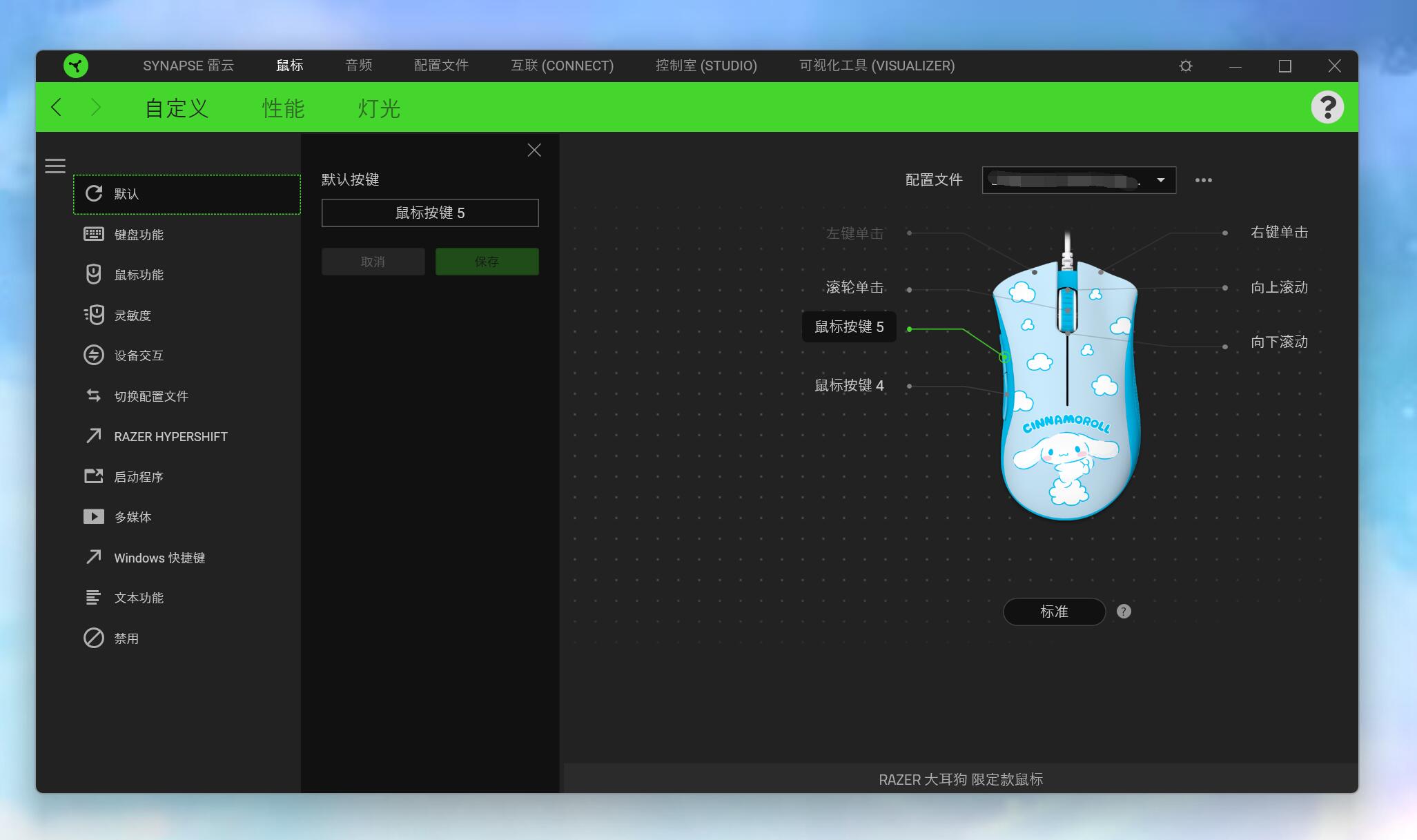Toggle the 标准 standard mode button

pos(1053,612)
